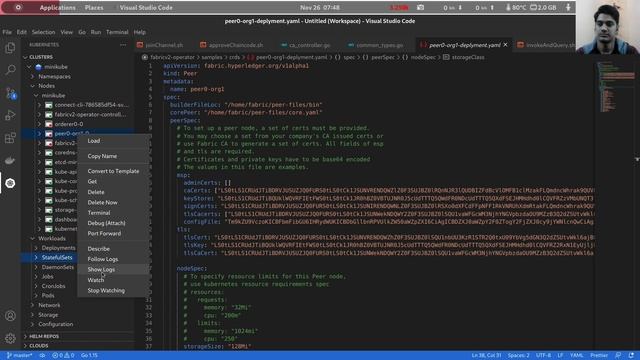
Task: Click YAML language mode in status bar
Action: (576, 356)
